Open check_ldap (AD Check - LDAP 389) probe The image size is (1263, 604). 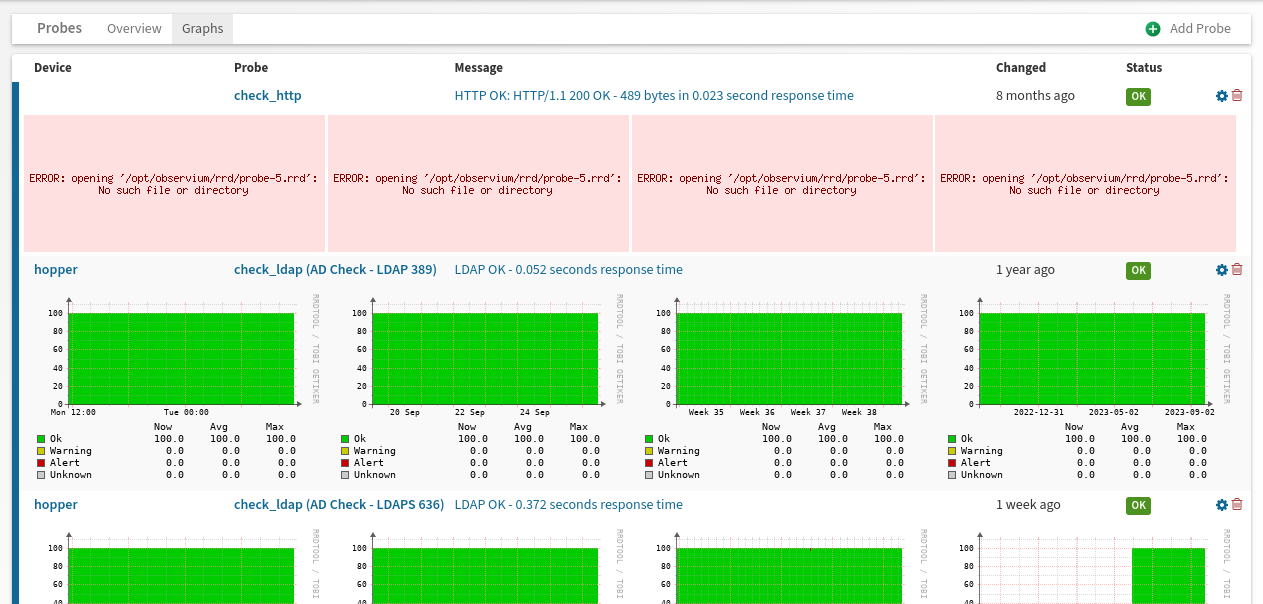(335, 270)
